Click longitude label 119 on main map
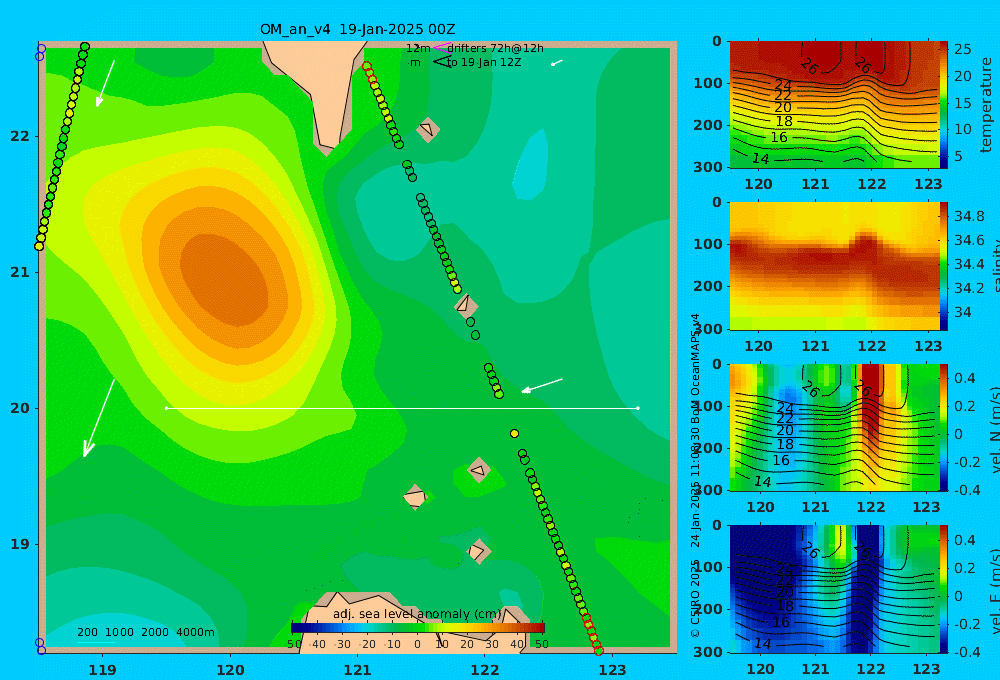Image resolution: width=1000 pixels, height=680 pixels. pyautogui.click(x=103, y=670)
